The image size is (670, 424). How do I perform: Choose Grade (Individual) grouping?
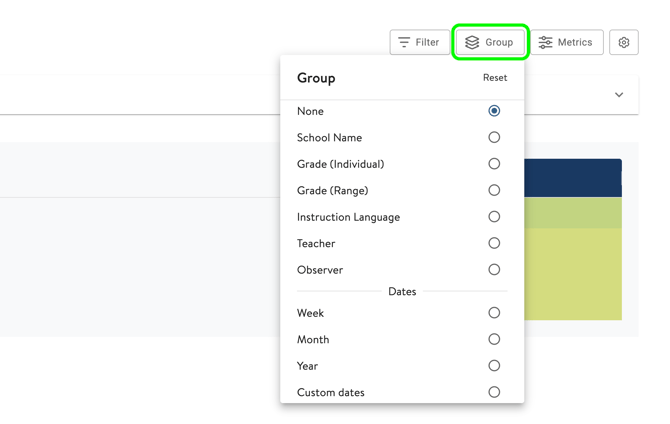[494, 164]
